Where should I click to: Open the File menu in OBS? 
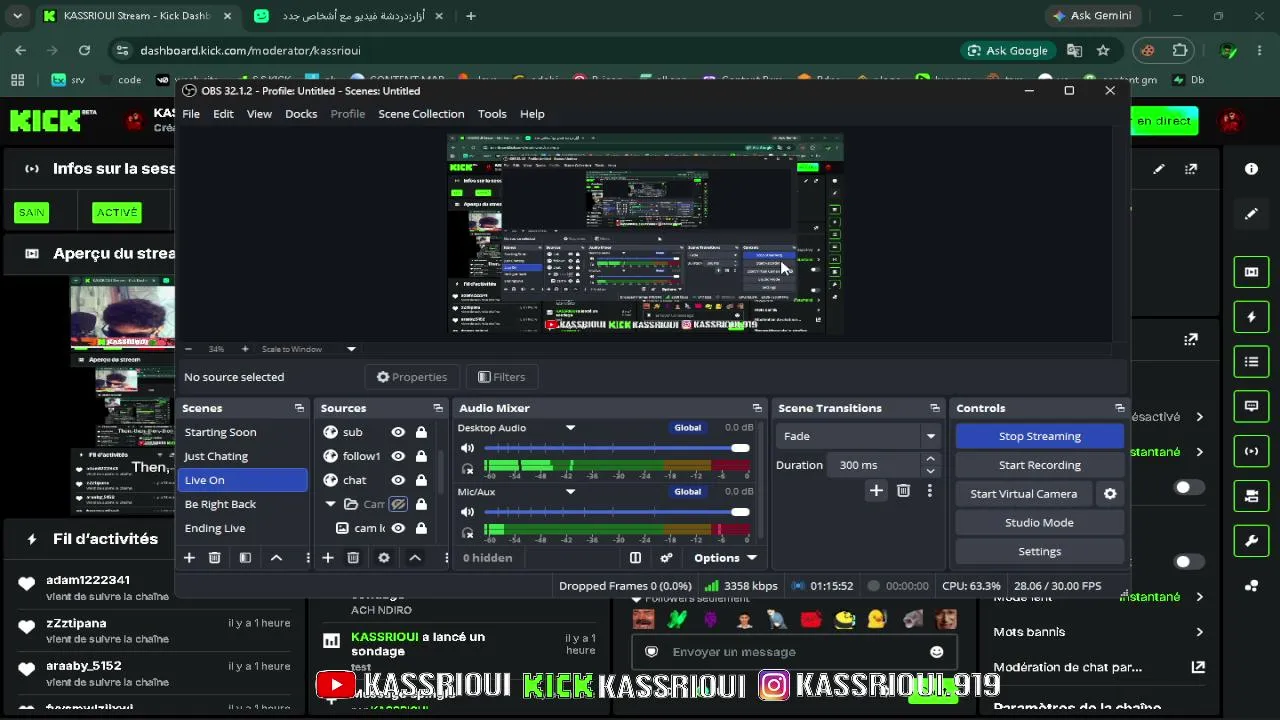click(x=191, y=114)
